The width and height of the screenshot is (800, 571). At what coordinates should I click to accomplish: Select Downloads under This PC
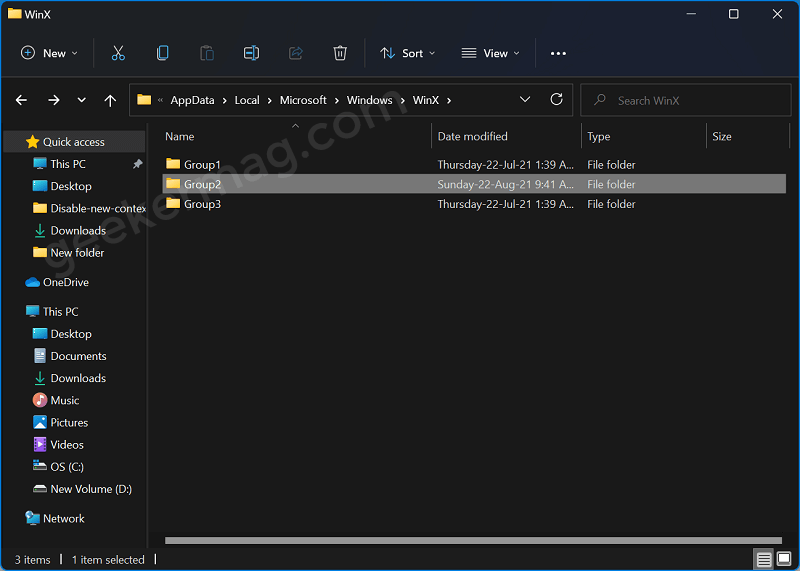point(78,378)
